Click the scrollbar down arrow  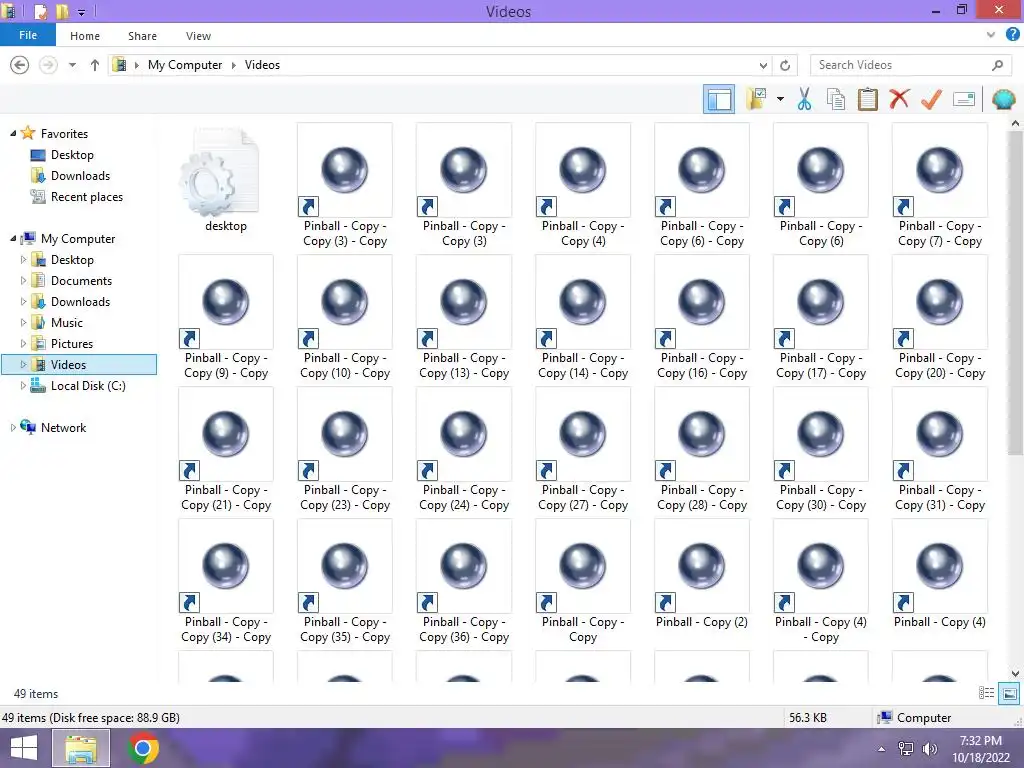coord(1015,673)
